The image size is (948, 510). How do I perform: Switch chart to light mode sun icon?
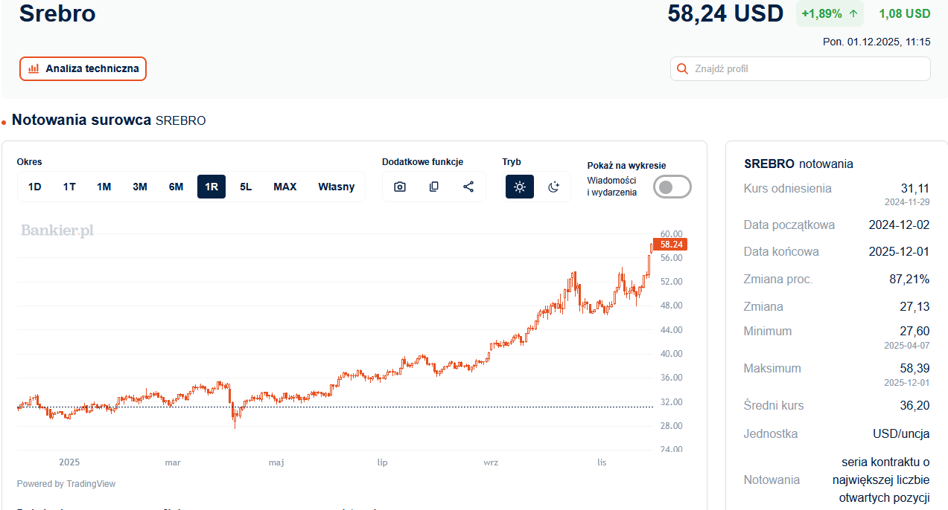coord(520,187)
